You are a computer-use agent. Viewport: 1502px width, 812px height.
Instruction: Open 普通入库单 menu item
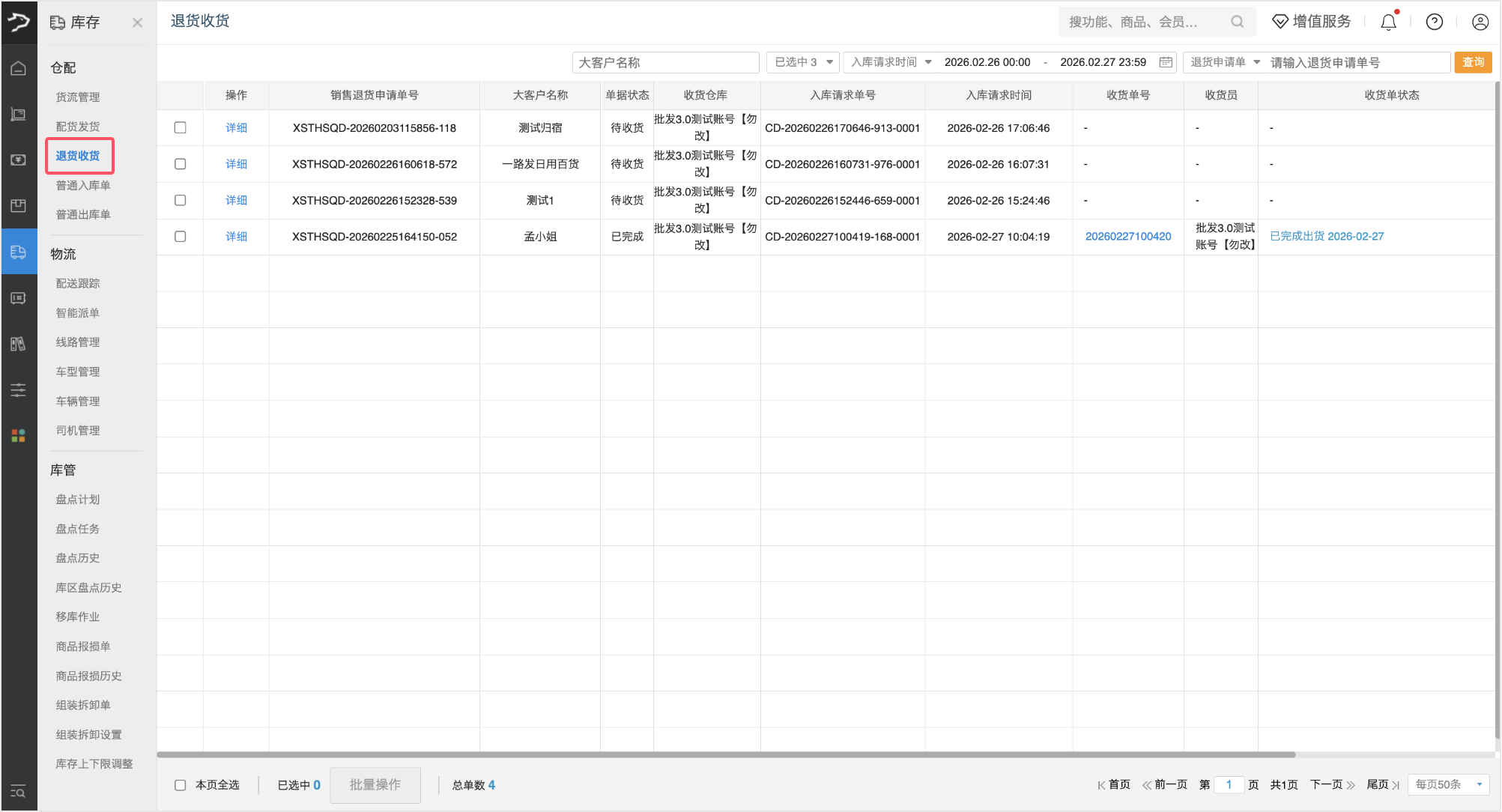click(83, 185)
